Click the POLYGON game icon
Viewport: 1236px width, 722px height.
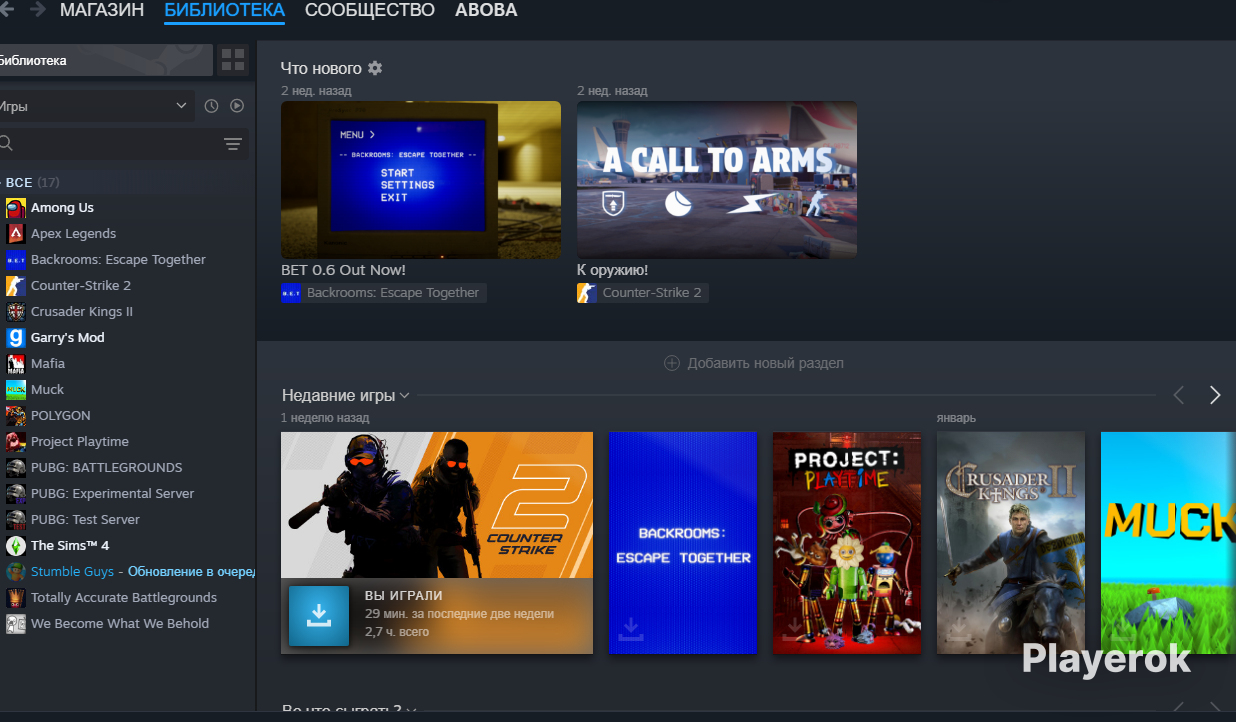[16, 416]
